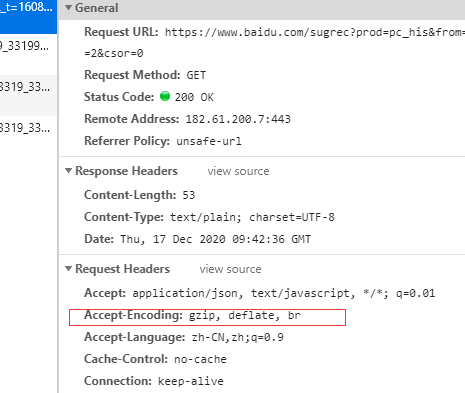Collapse the General section triangle

click(68, 7)
